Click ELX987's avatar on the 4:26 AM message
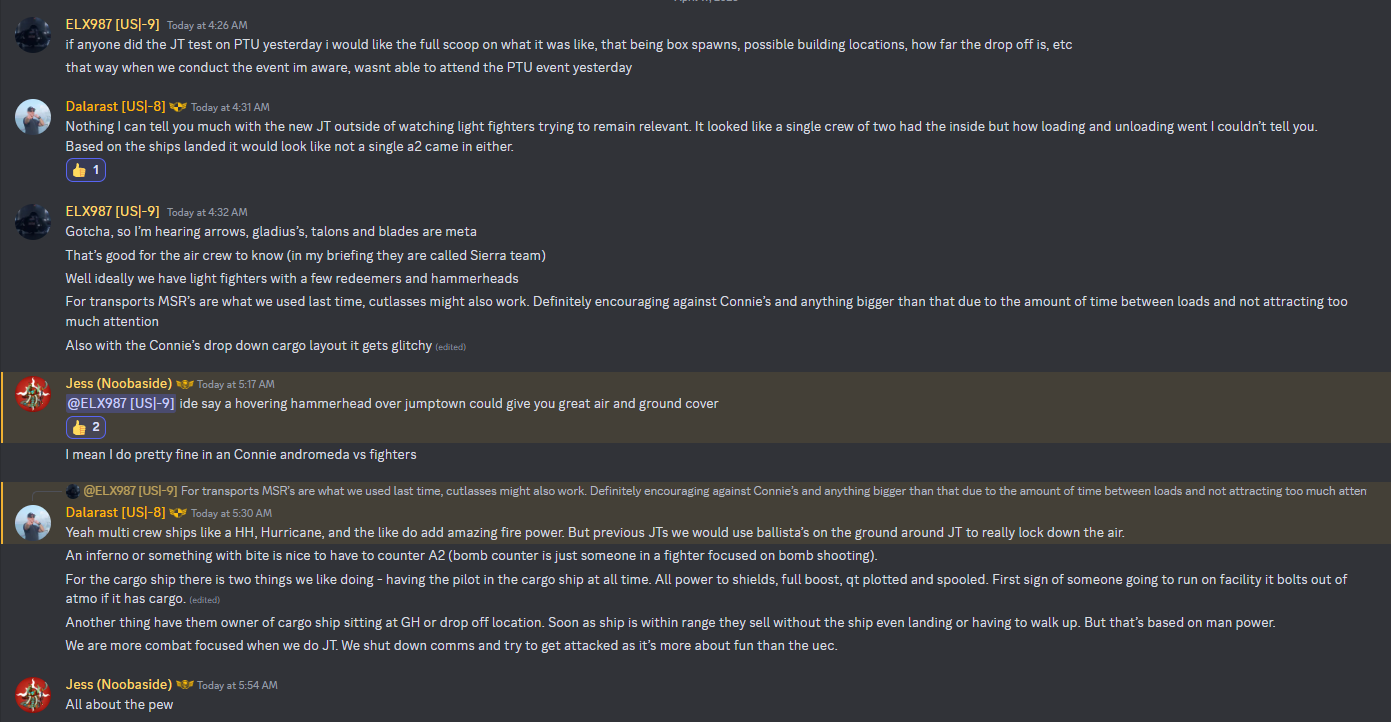 click(32, 34)
